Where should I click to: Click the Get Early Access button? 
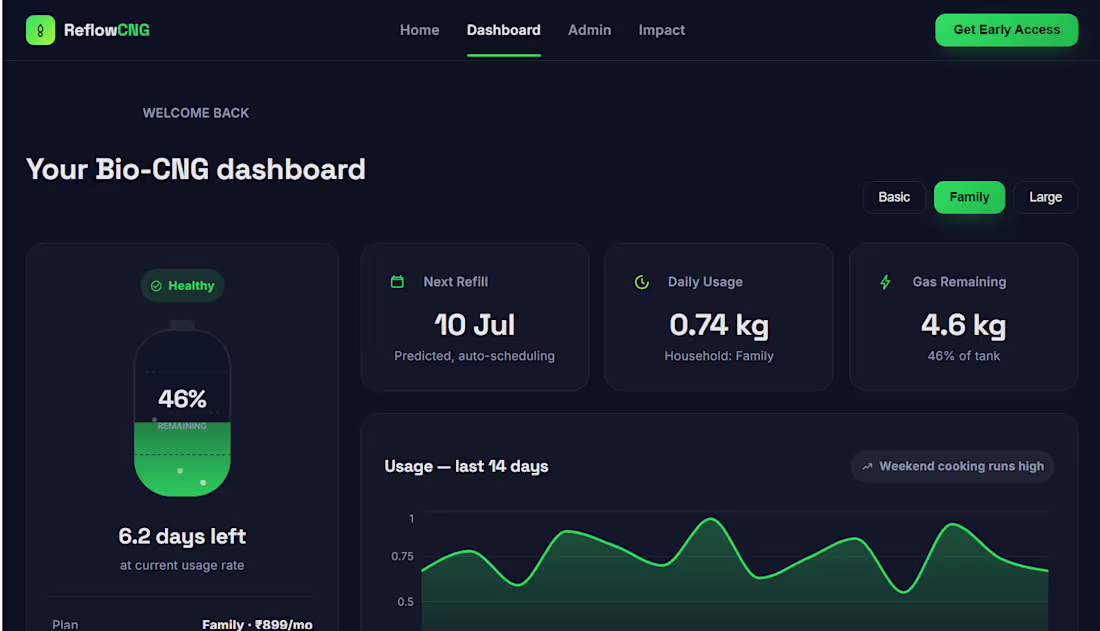(x=1006, y=30)
